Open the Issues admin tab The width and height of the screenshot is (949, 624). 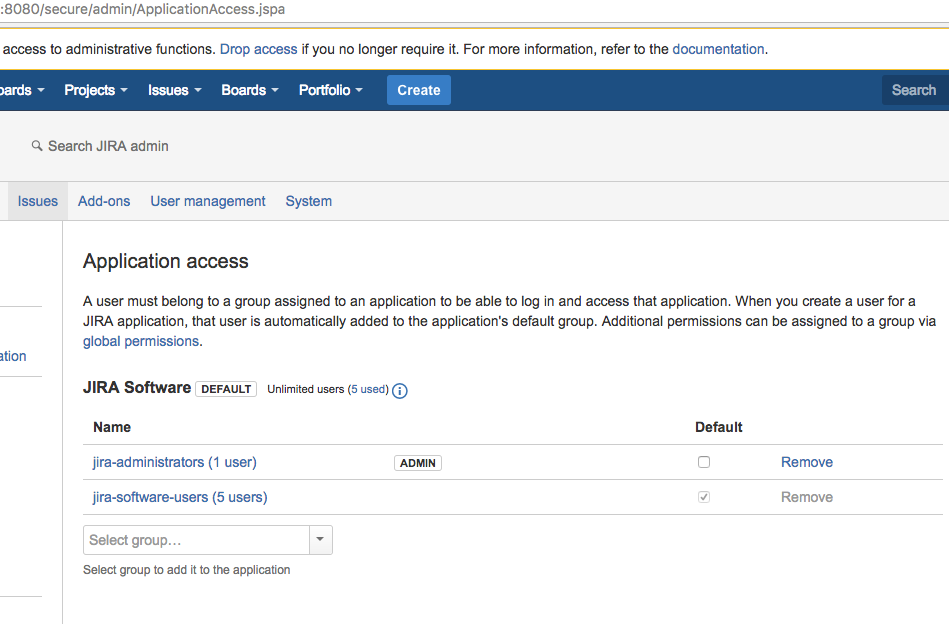pyautogui.click(x=38, y=201)
